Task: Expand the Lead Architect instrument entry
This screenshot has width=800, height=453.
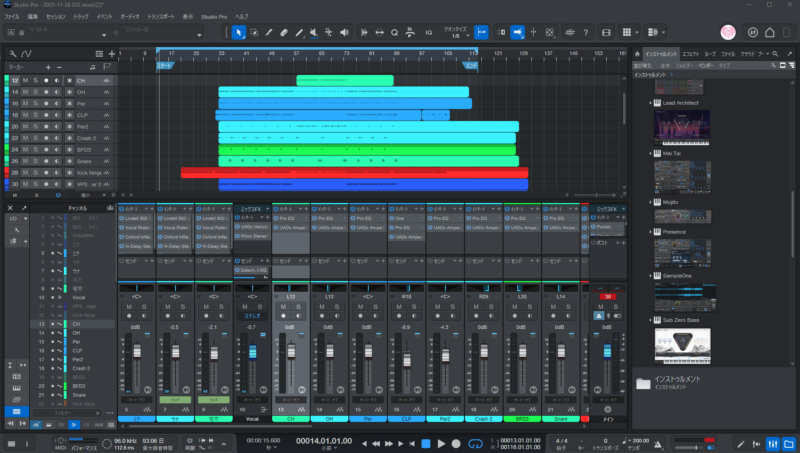Action: coord(651,103)
